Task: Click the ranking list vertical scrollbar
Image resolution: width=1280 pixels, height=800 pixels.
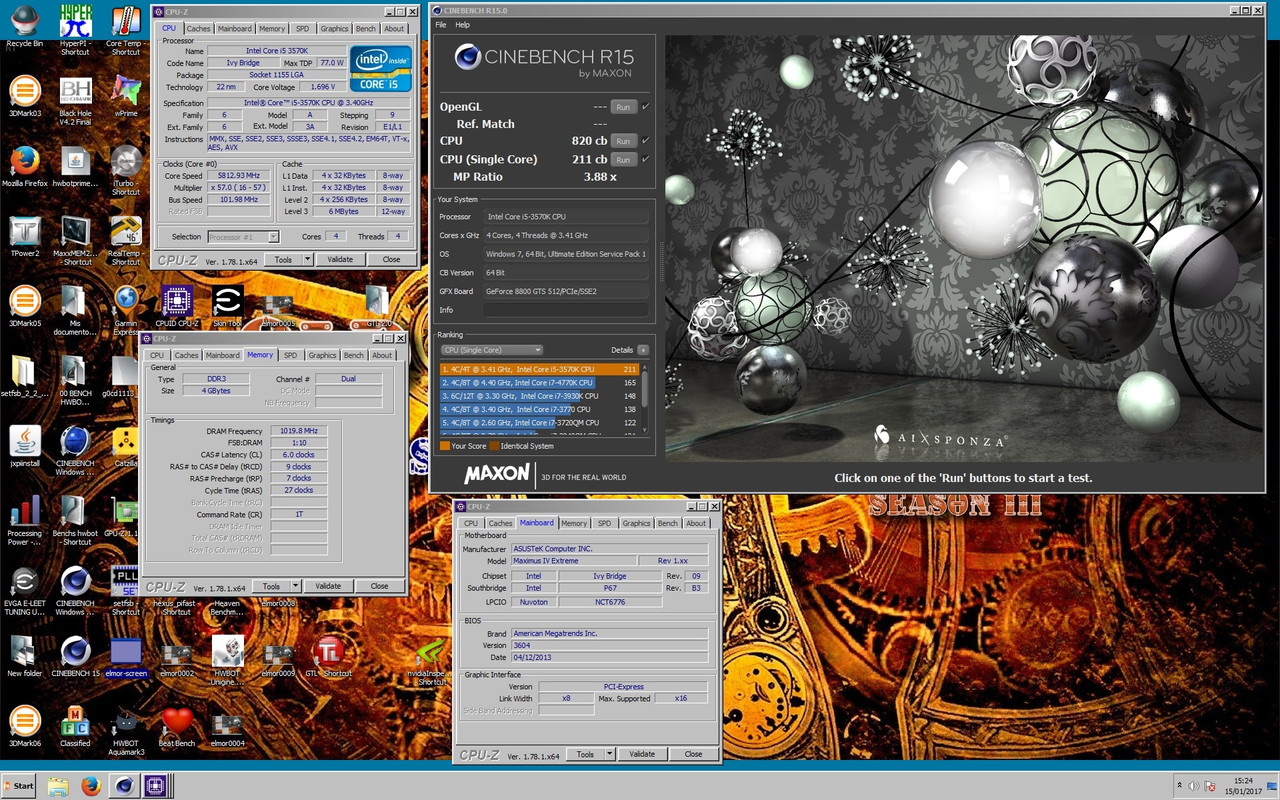Action: [x=645, y=397]
